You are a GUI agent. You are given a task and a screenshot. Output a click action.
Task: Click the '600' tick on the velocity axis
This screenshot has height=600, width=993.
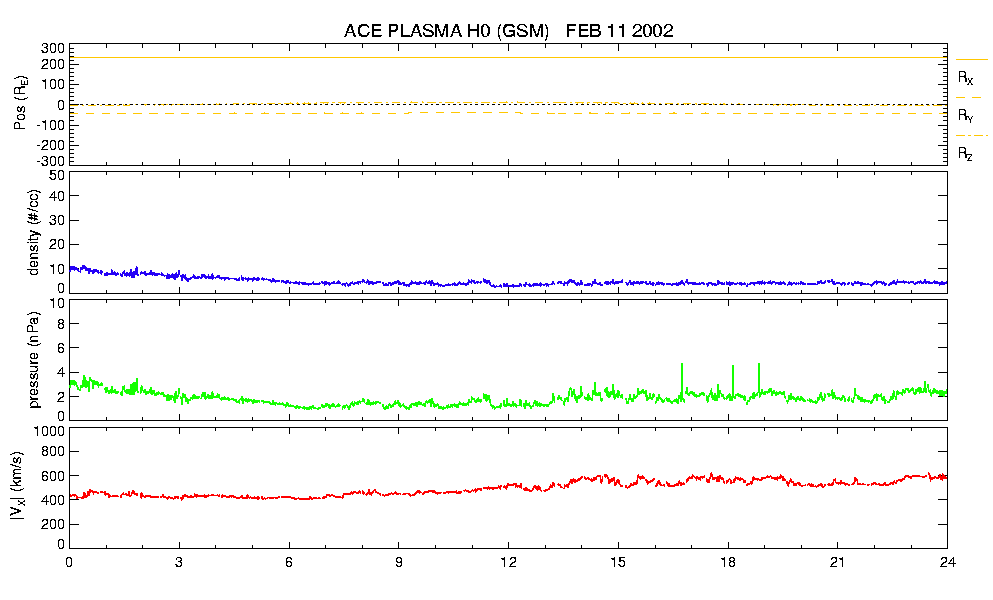[53, 476]
